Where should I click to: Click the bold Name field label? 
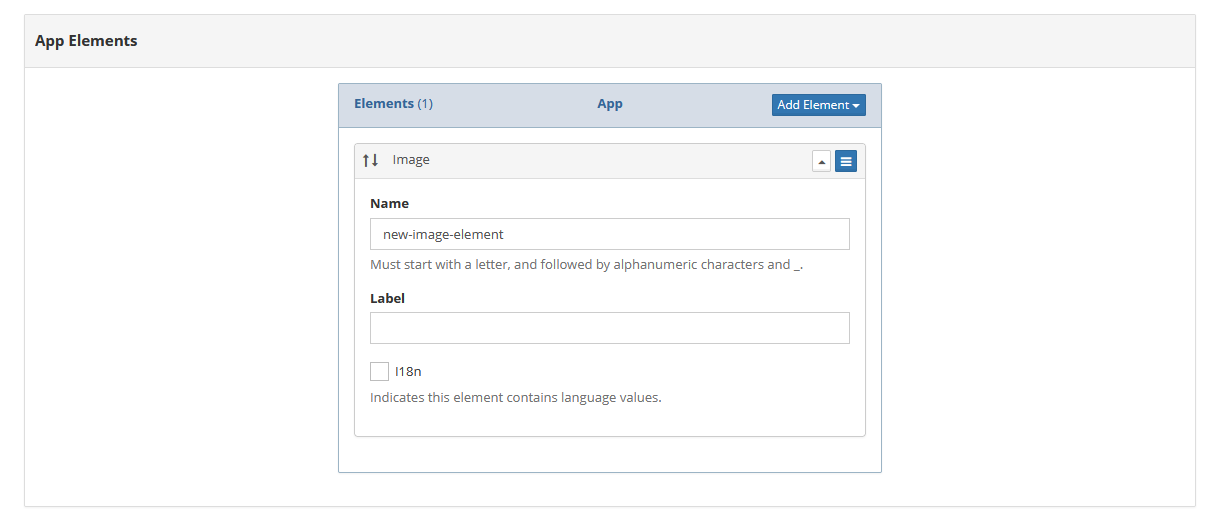pyautogui.click(x=389, y=203)
